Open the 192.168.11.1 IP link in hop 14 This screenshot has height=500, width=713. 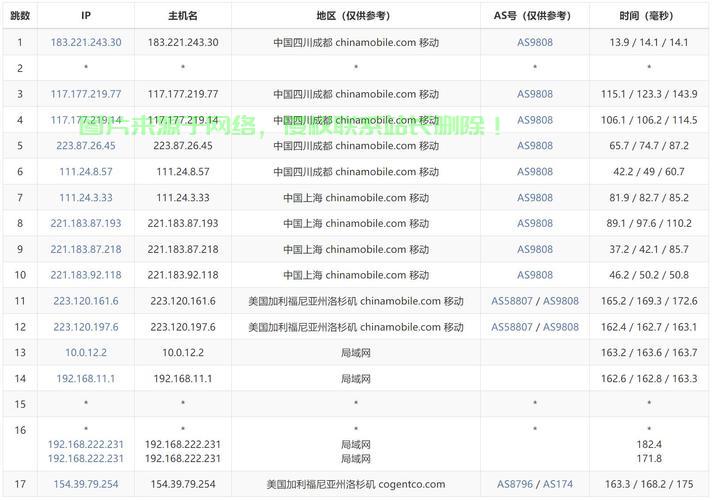coord(86,379)
